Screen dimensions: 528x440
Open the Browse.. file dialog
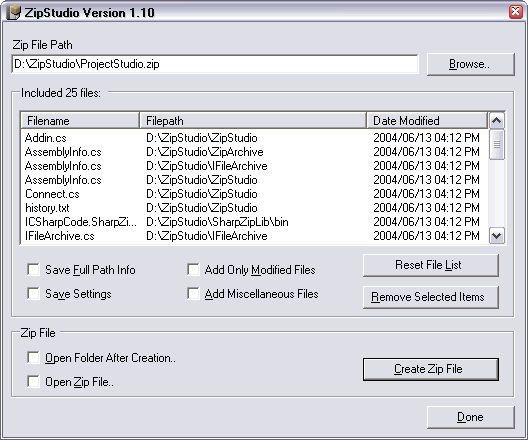click(470, 64)
